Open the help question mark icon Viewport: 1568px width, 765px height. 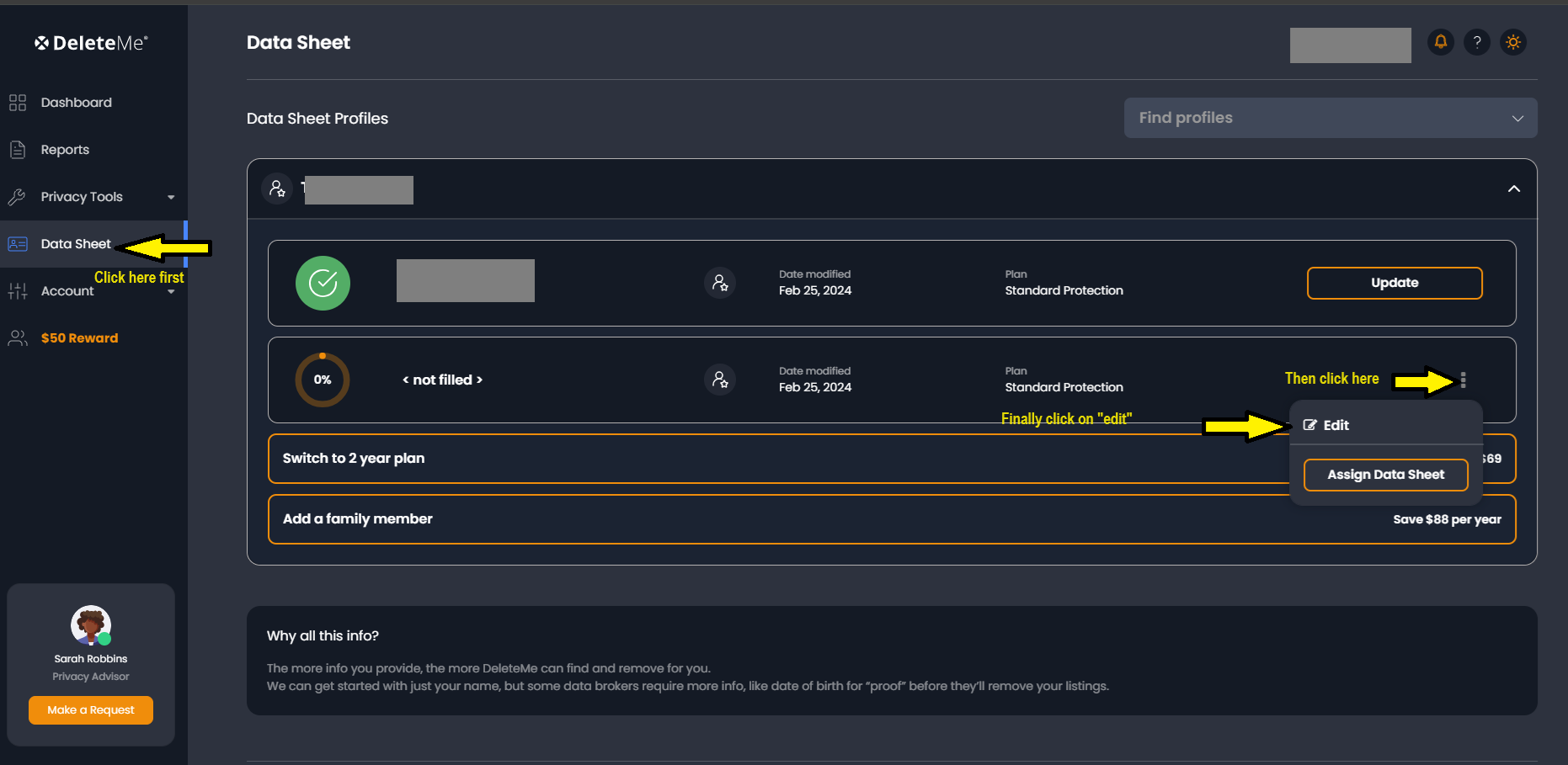tap(1477, 42)
